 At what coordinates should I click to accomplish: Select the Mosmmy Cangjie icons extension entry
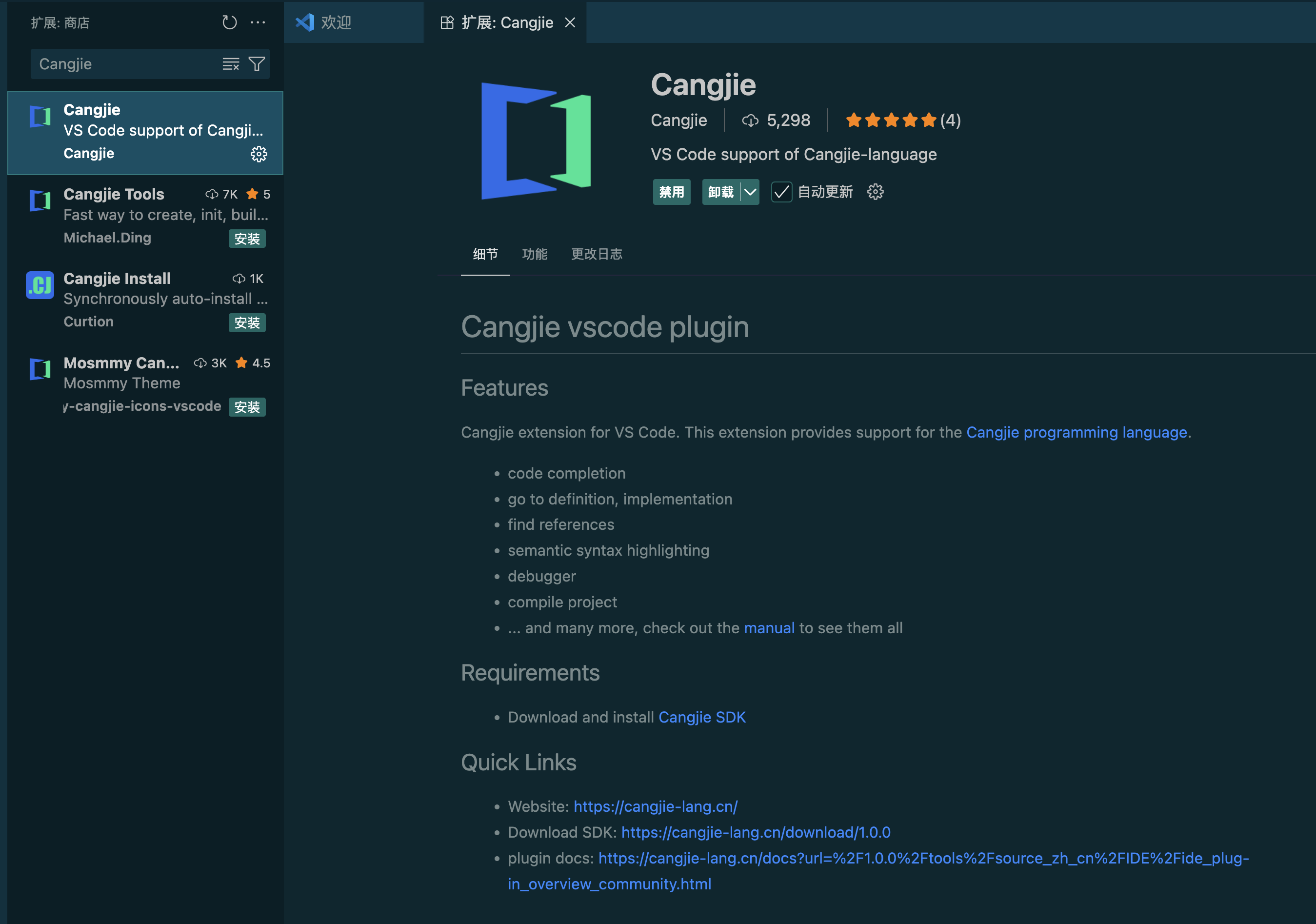145,385
